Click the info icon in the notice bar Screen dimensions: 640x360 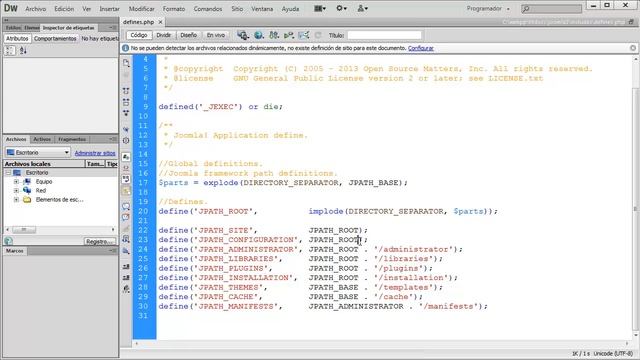pyautogui.click(x=125, y=48)
